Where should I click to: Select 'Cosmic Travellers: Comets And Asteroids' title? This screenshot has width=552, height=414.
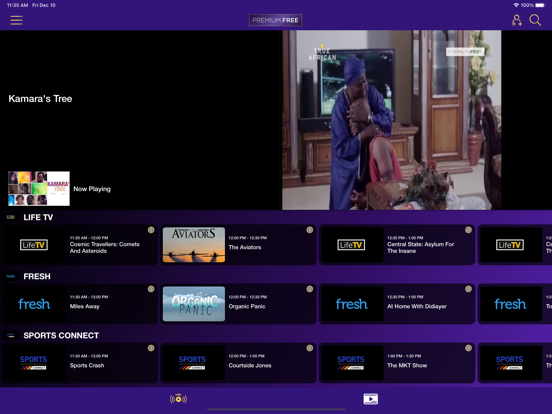pos(105,247)
